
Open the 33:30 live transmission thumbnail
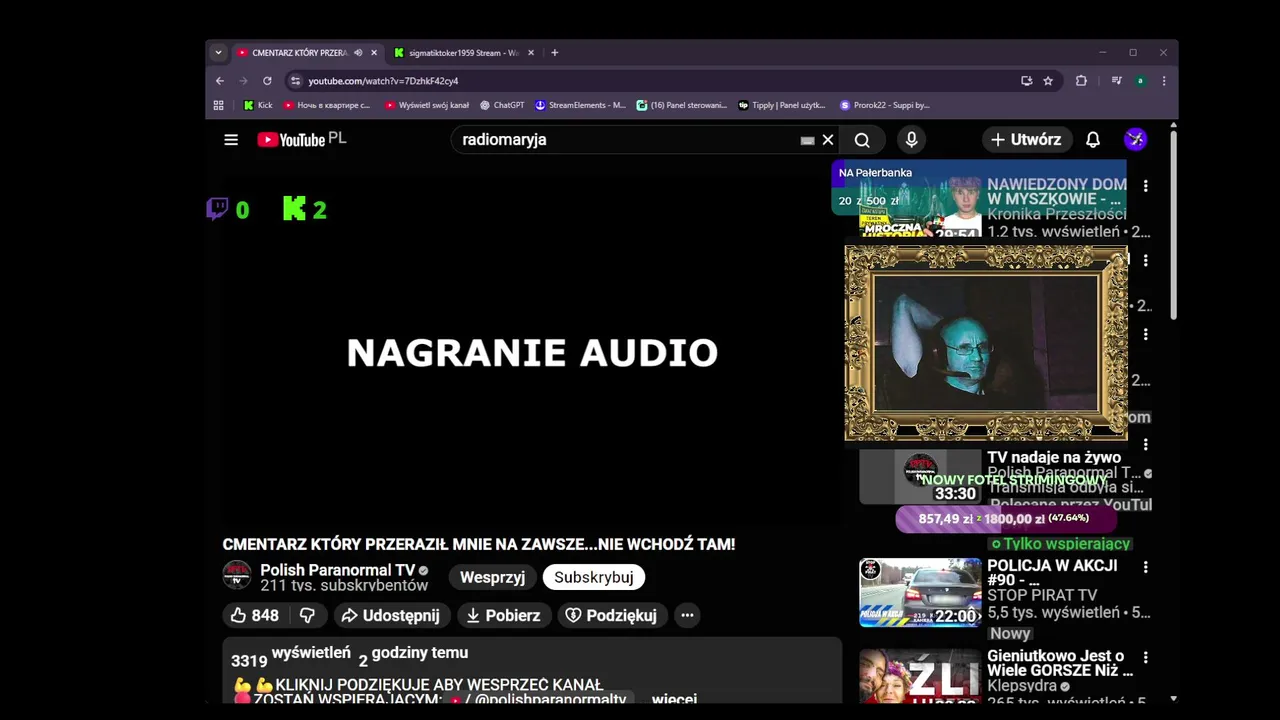pyautogui.click(x=920, y=477)
